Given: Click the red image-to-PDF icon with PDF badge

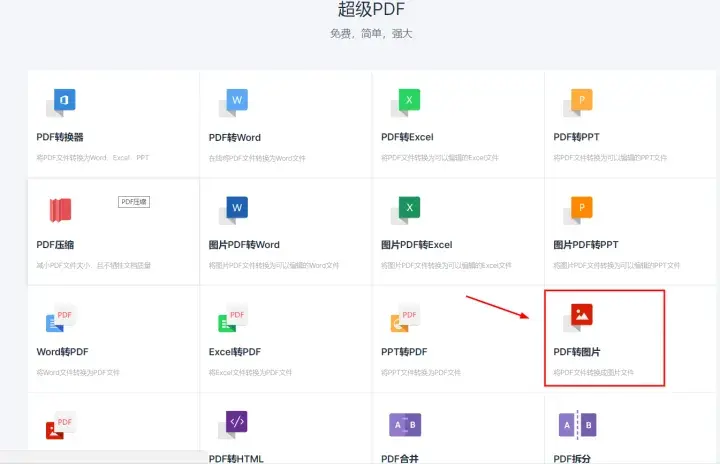Looking at the screenshot, I should point(61,425).
